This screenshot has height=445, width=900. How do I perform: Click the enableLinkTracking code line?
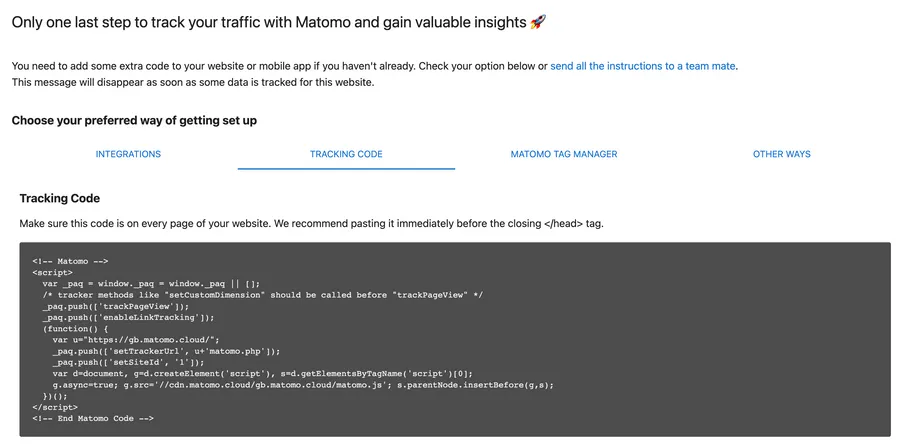coord(129,317)
